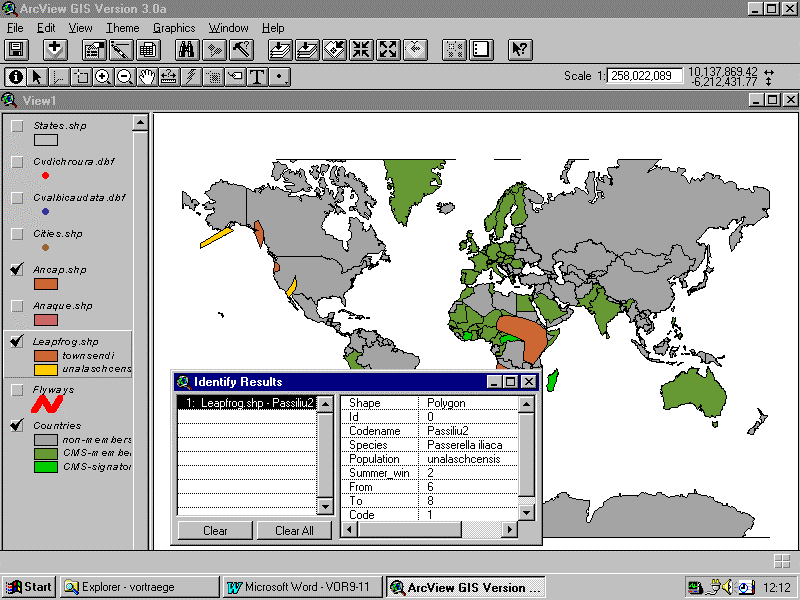The image size is (800, 600).
Task: Open the Help menu
Action: [x=273, y=28]
